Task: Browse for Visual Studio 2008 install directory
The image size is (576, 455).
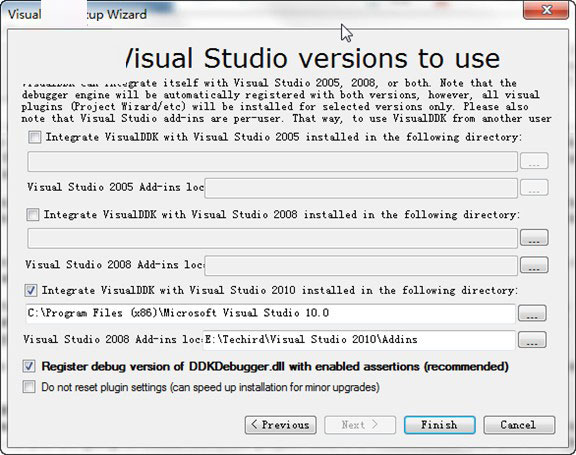Action: click(x=534, y=238)
